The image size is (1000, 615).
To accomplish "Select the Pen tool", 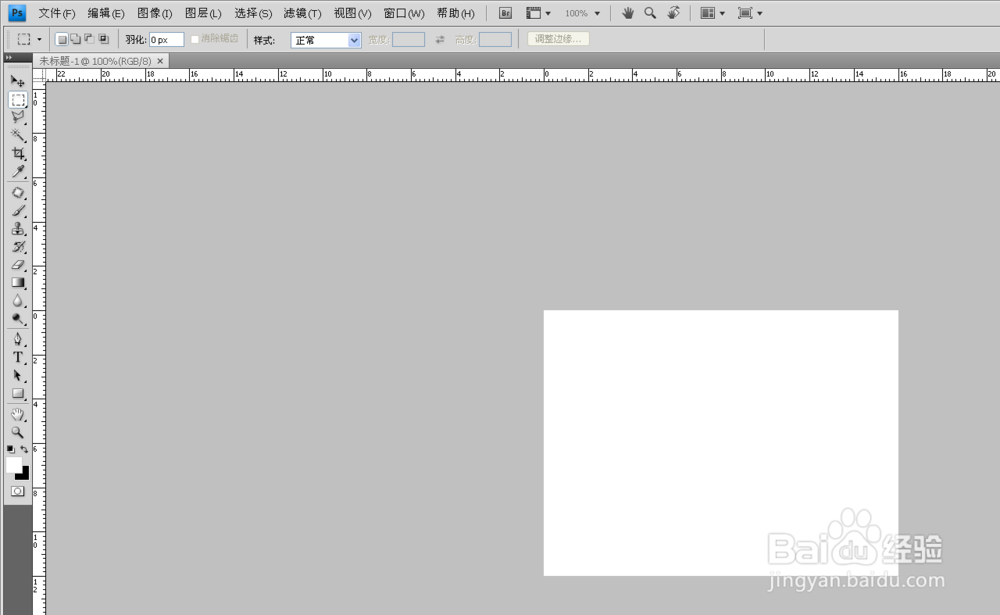I will pos(18,339).
